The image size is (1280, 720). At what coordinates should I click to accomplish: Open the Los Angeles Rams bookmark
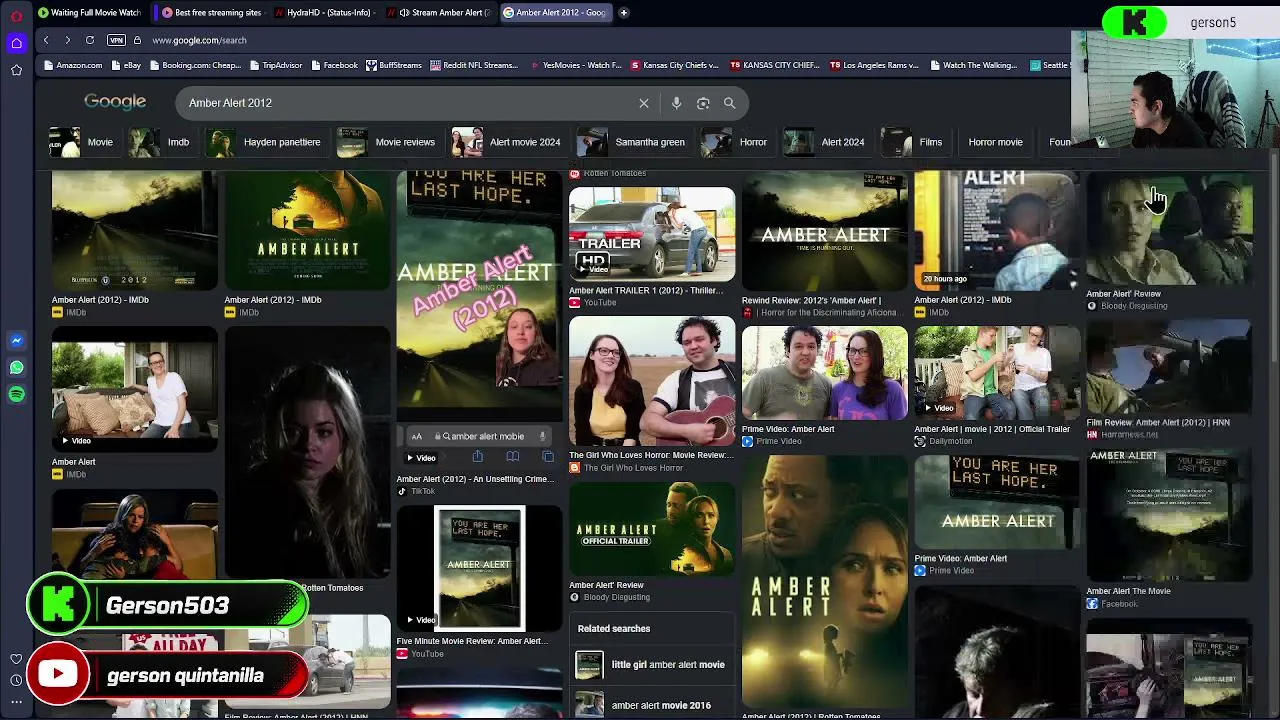(874, 66)
